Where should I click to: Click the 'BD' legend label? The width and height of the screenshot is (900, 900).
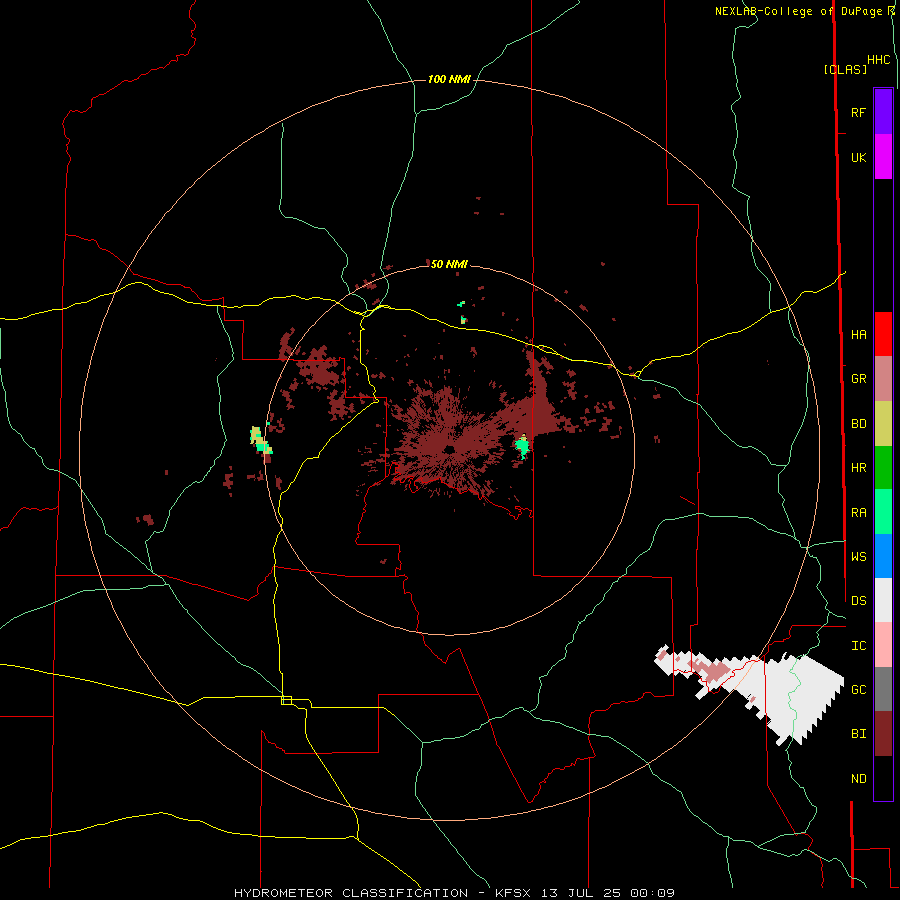(x=859, y=424)
